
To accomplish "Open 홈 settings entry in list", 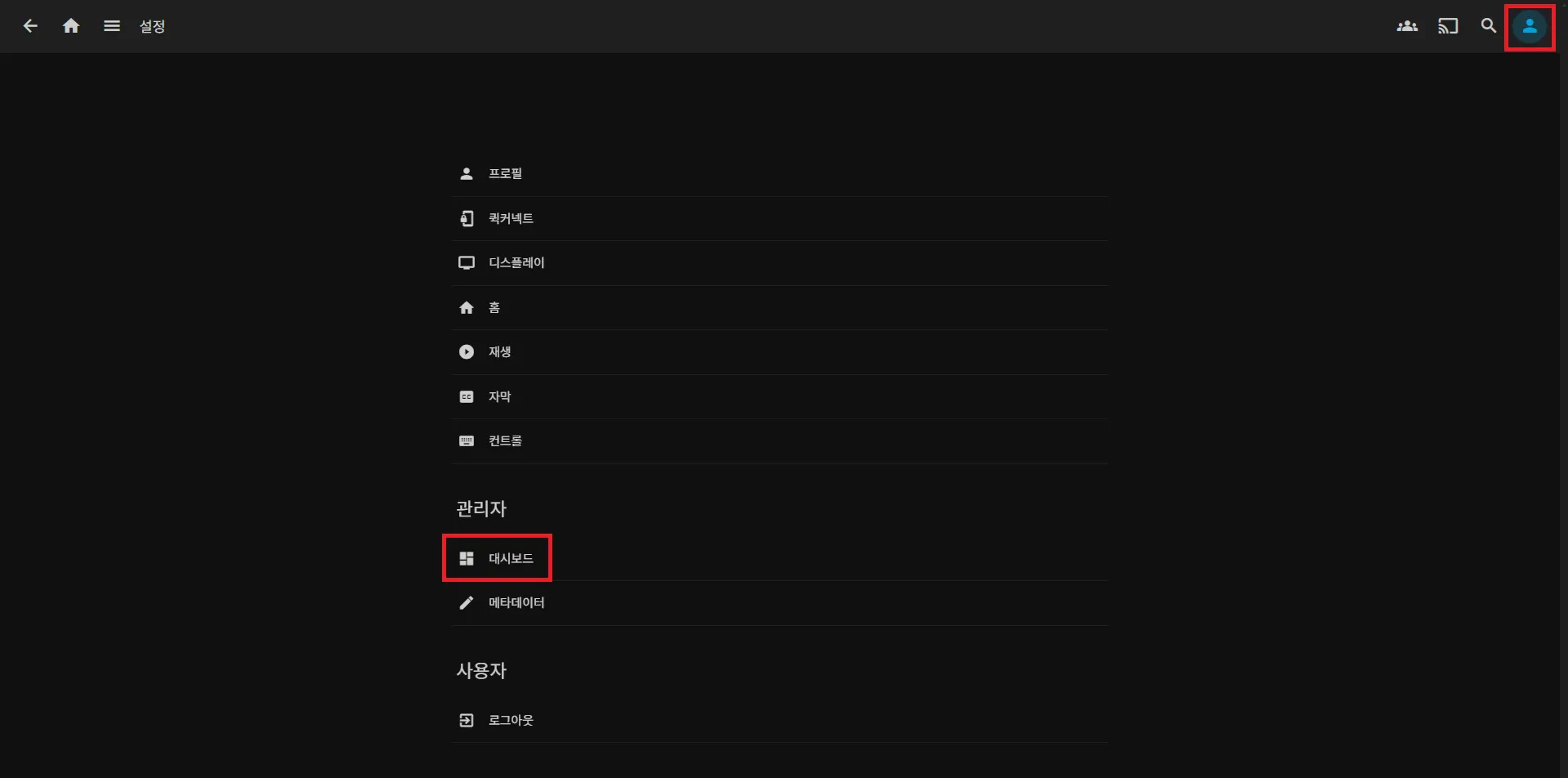I will tap(494, 307).
